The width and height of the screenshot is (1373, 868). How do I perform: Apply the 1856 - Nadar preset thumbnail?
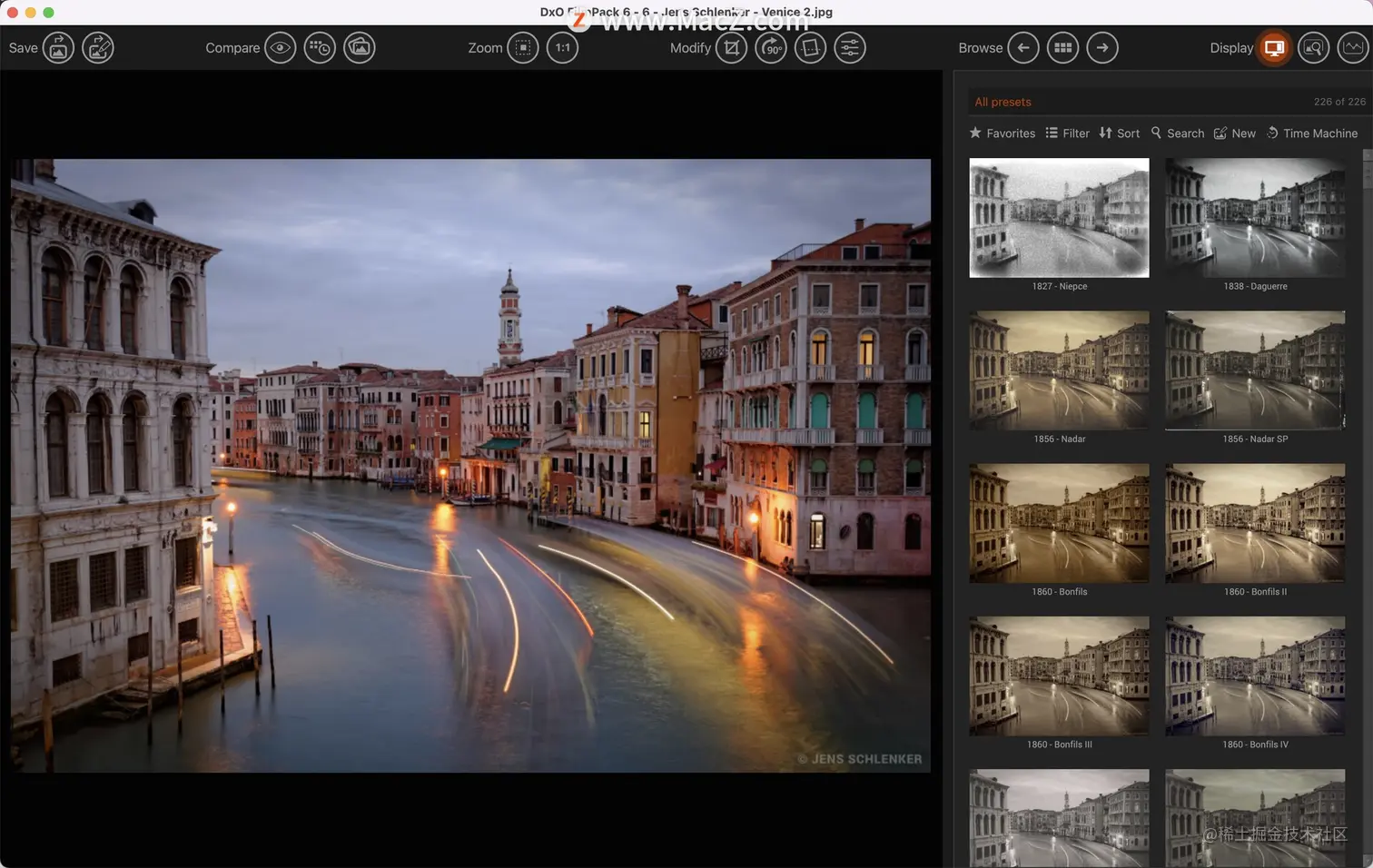click(1059, 370)
